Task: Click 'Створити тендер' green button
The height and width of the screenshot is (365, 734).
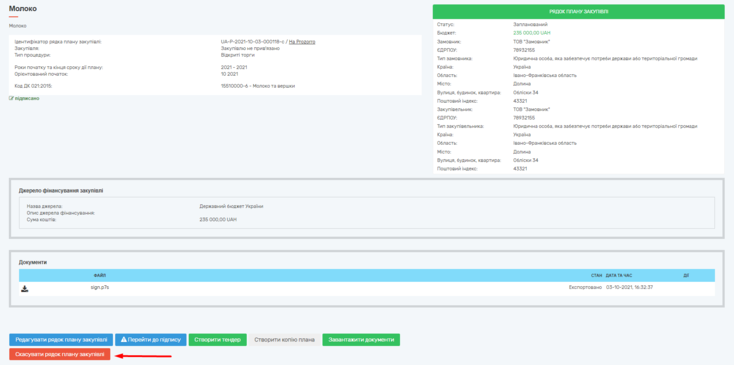Action: [x=218, y=340]
